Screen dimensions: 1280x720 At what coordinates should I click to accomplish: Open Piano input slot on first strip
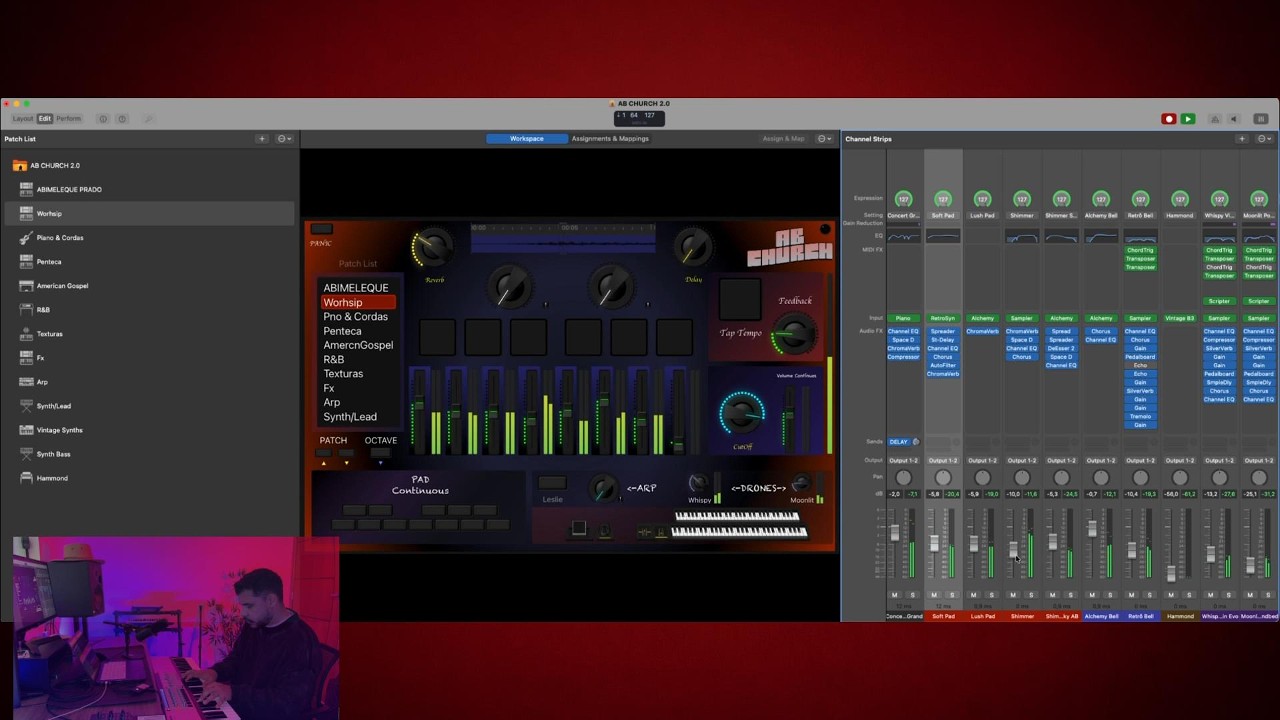tap(903, 319)
